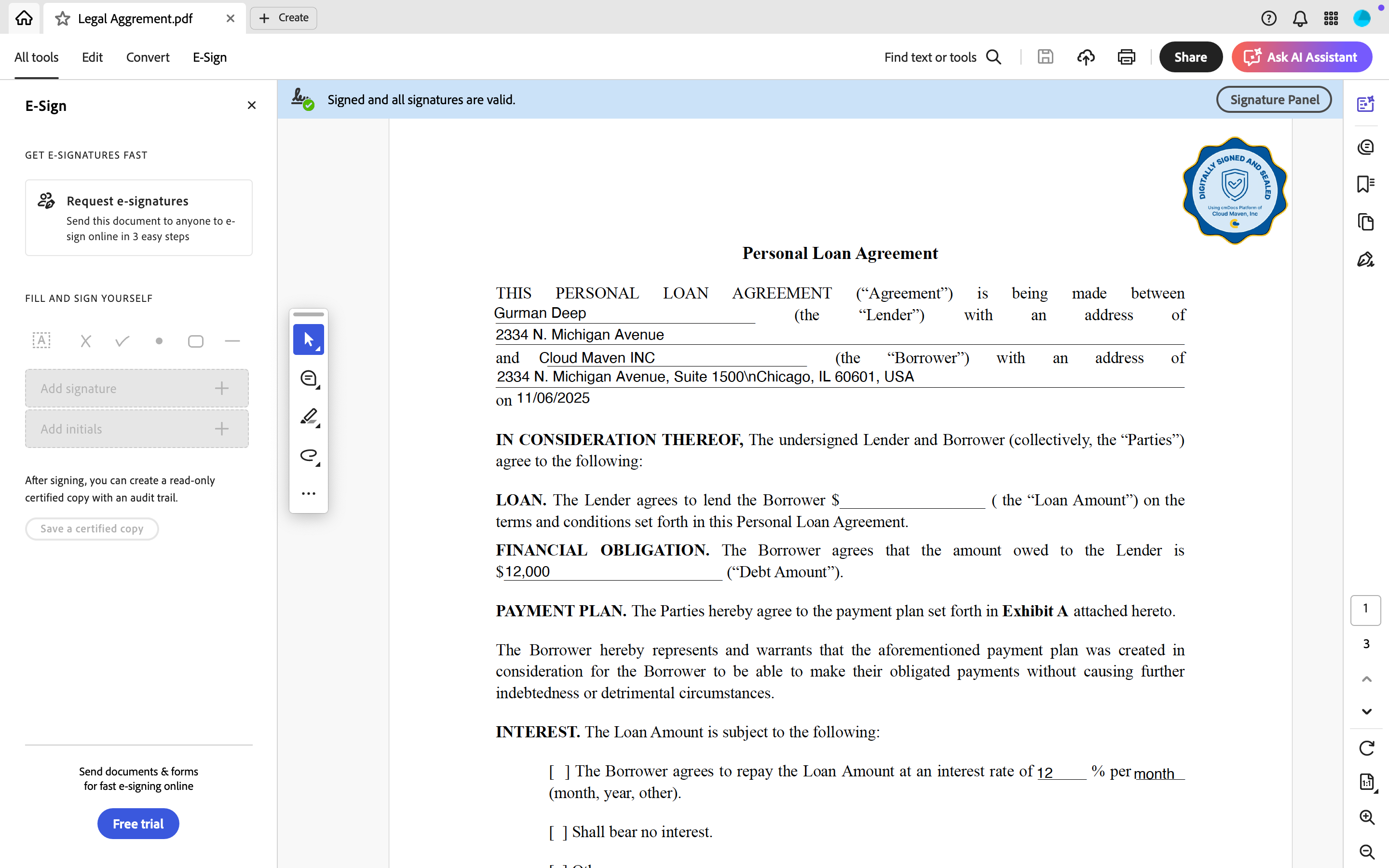The width and height of the screenshot is (1389, 868).
Task: Open the notifications bell
Action: 1299,18
